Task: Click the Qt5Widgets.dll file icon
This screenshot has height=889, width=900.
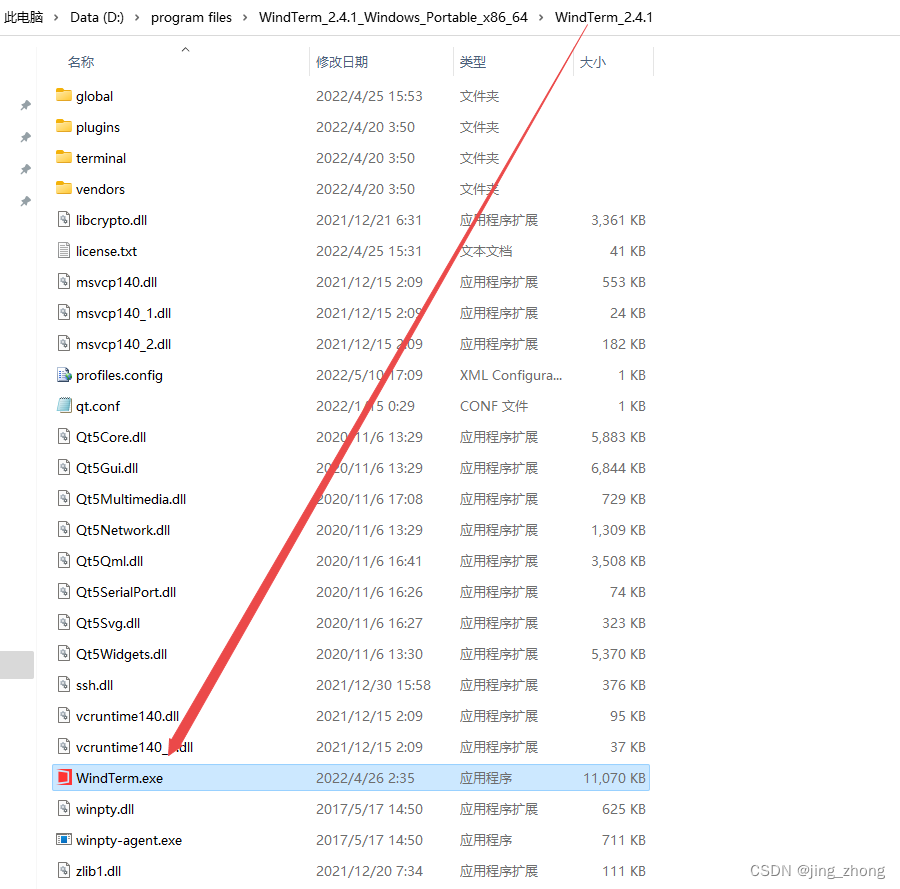Action: pyautogui.click(x=64, y=653)
